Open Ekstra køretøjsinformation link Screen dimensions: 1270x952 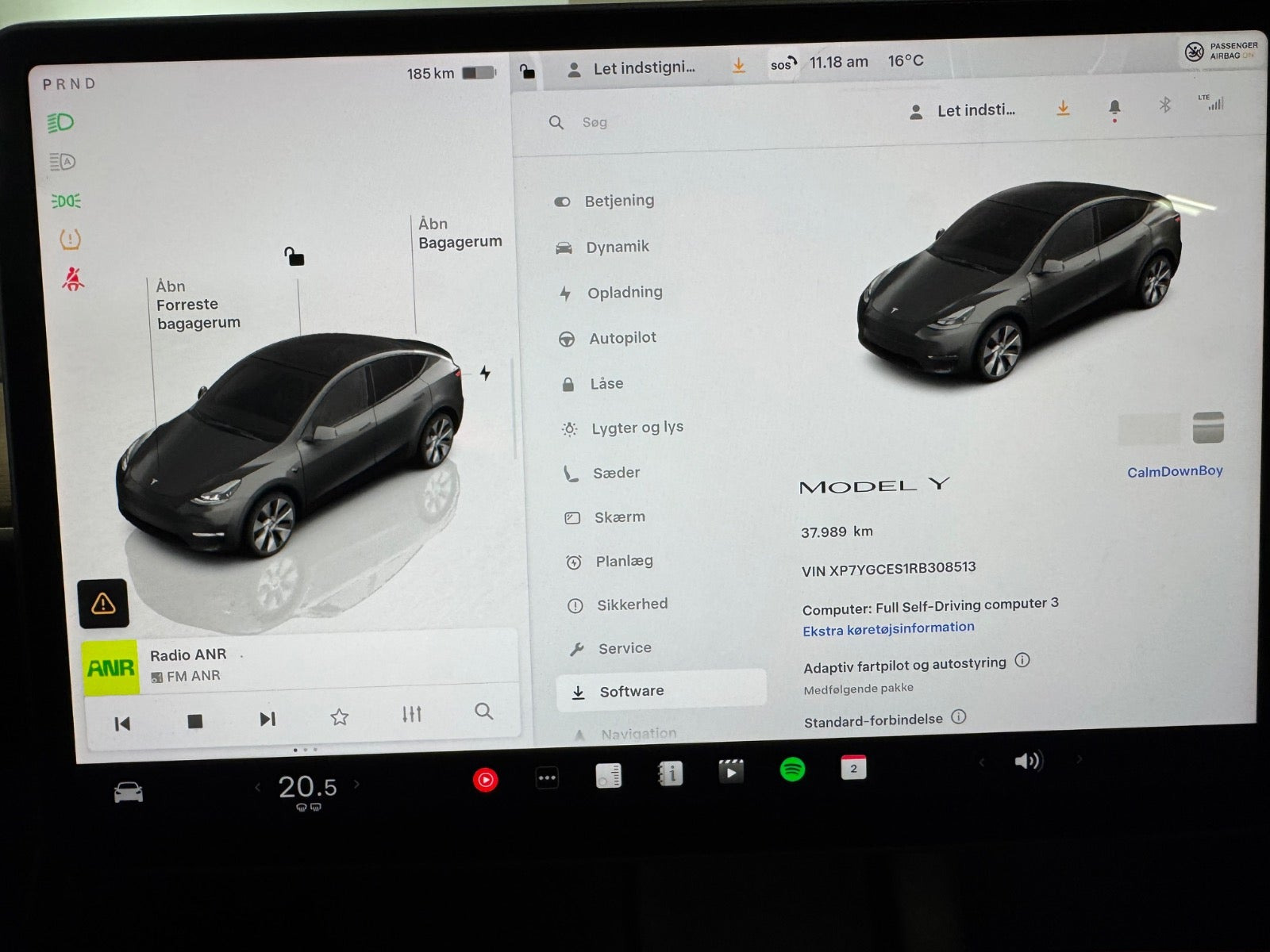pyautogui.click(x=888, y=628)
